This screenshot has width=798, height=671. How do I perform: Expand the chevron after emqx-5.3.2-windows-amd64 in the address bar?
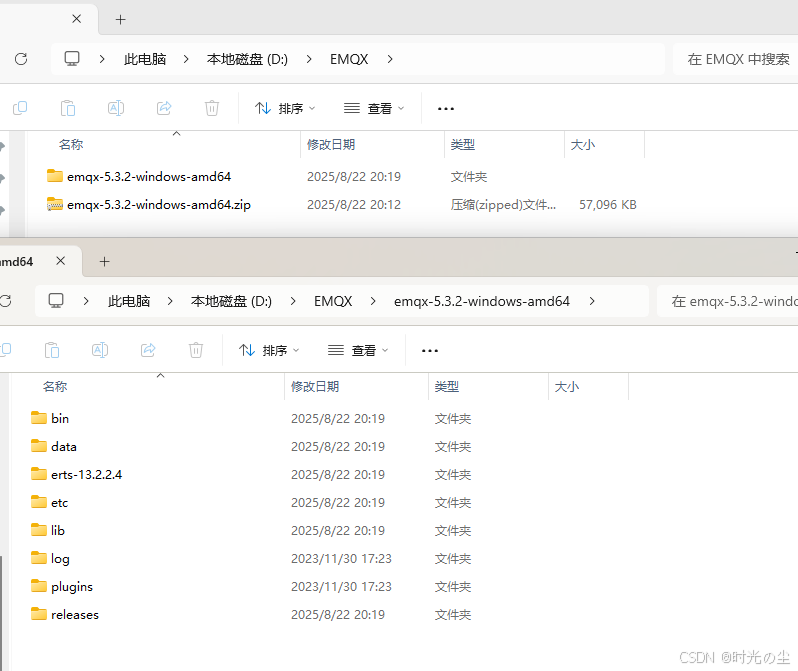tap(592, 301)
